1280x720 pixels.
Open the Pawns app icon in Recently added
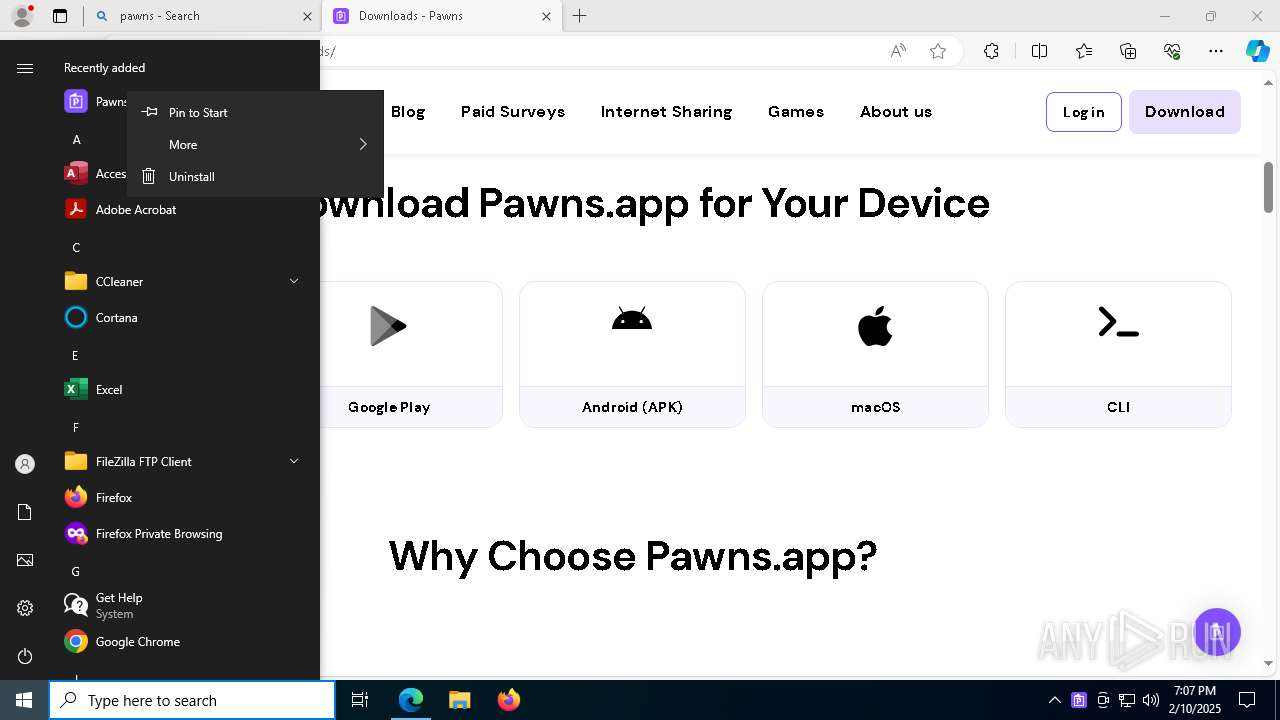click(76, 101)
